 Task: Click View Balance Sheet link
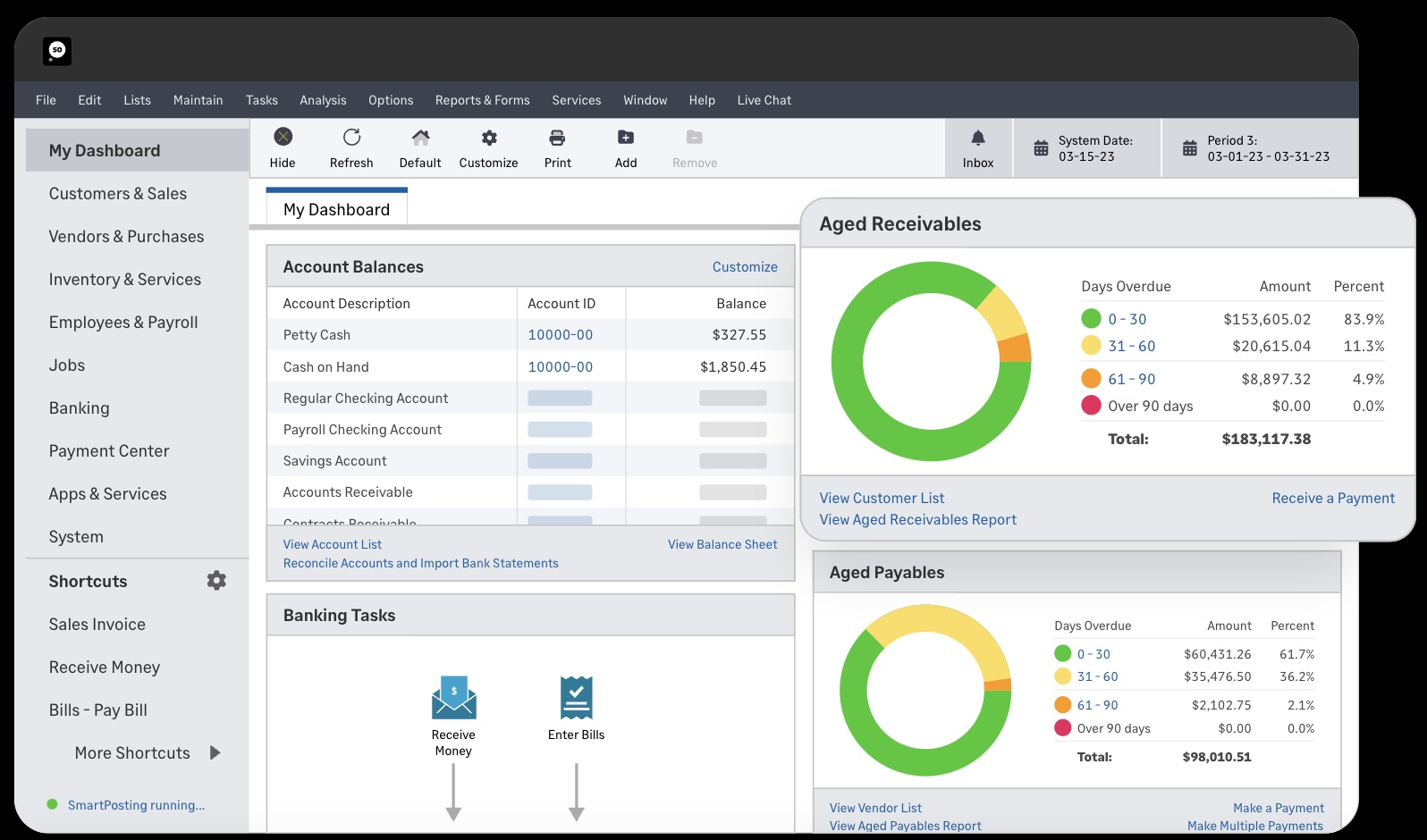pos(722,544)
